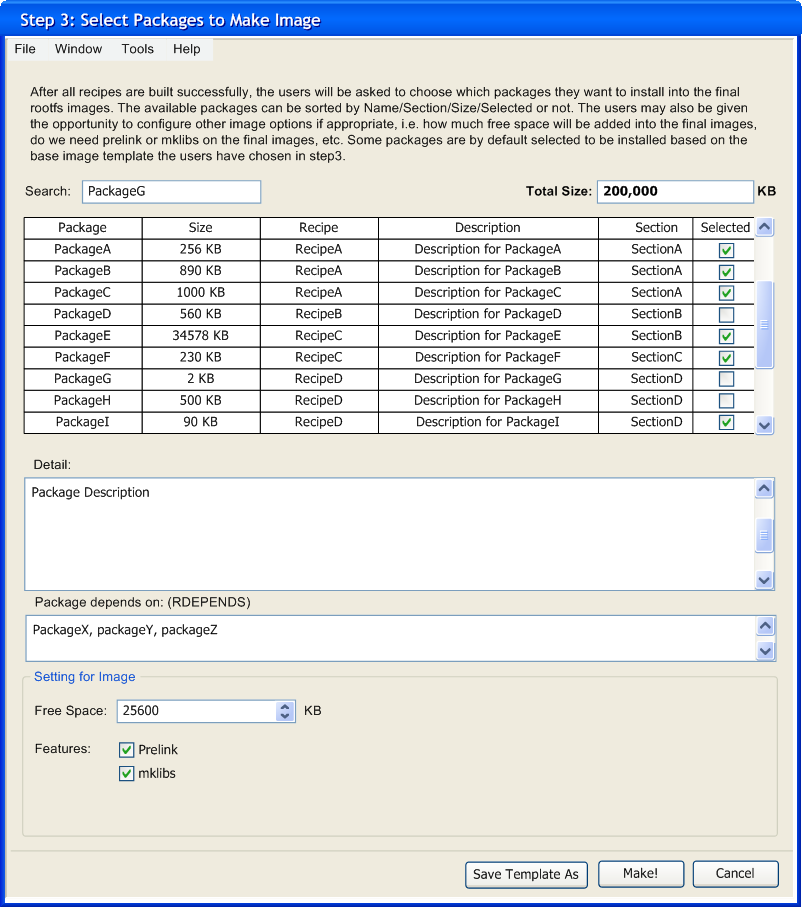Image resolution: width=802 pixels, height=908 pixels.
Task: Open the Tools menu
Action: (138, 49)
